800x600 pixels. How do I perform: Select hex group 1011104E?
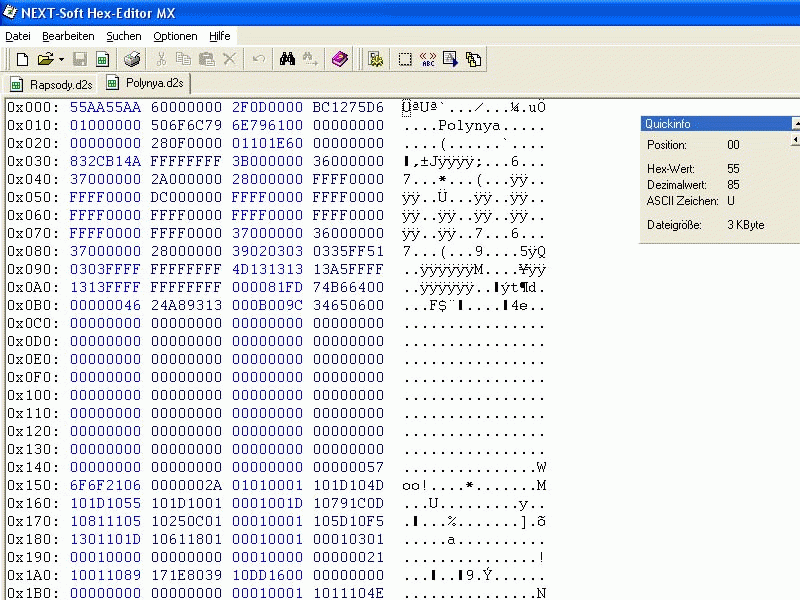[x=348, y=593]
